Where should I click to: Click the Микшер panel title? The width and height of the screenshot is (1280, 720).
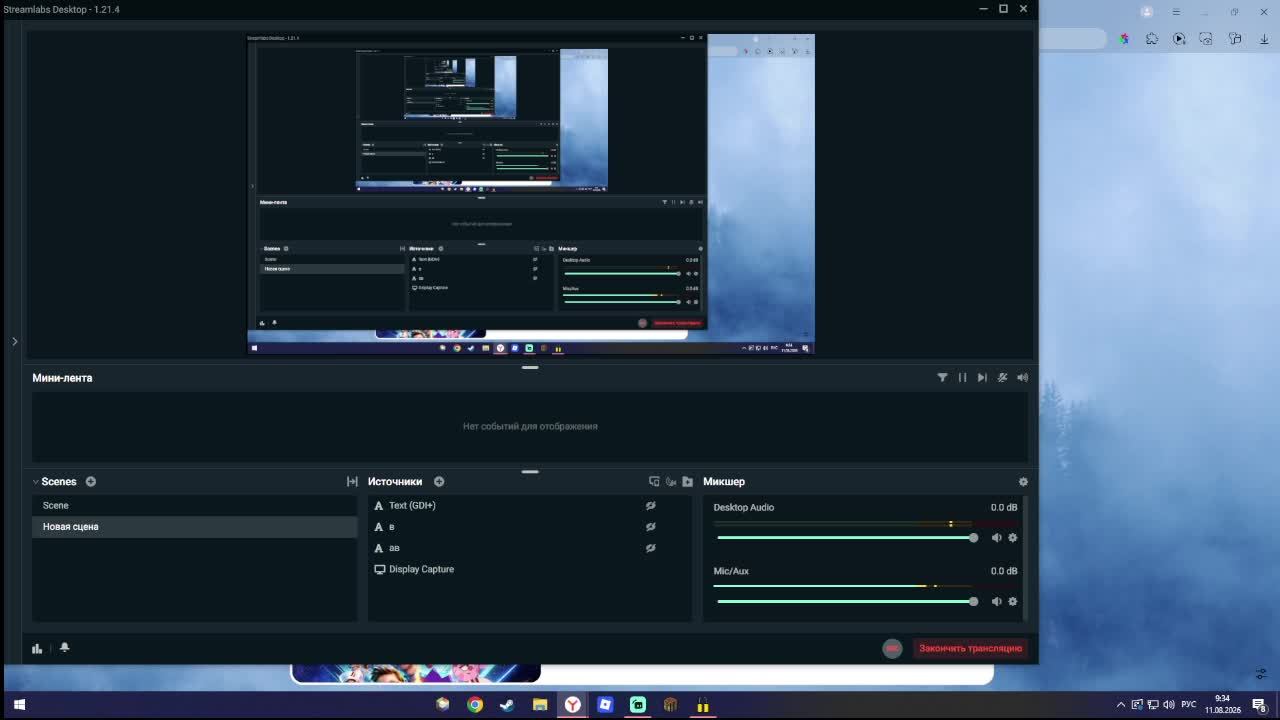(x=724, y=482)
